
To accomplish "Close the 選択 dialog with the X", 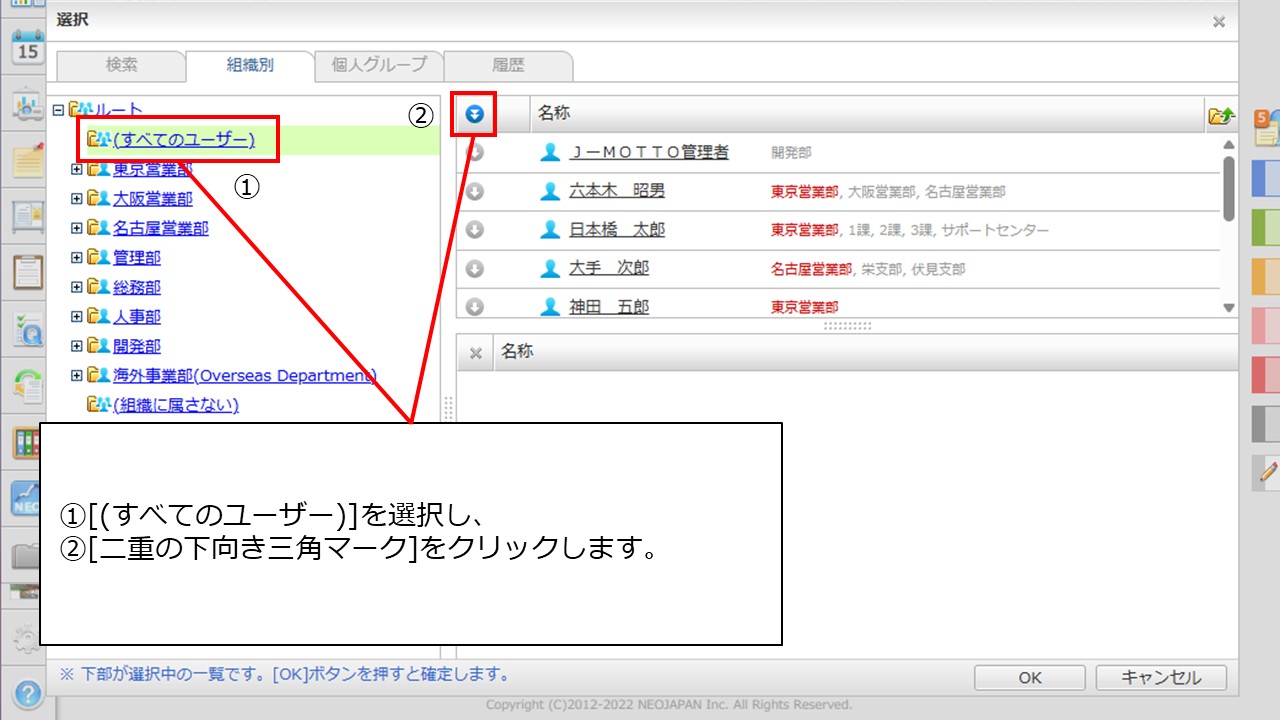I will pyautogui.click(x=1219, y=21).
